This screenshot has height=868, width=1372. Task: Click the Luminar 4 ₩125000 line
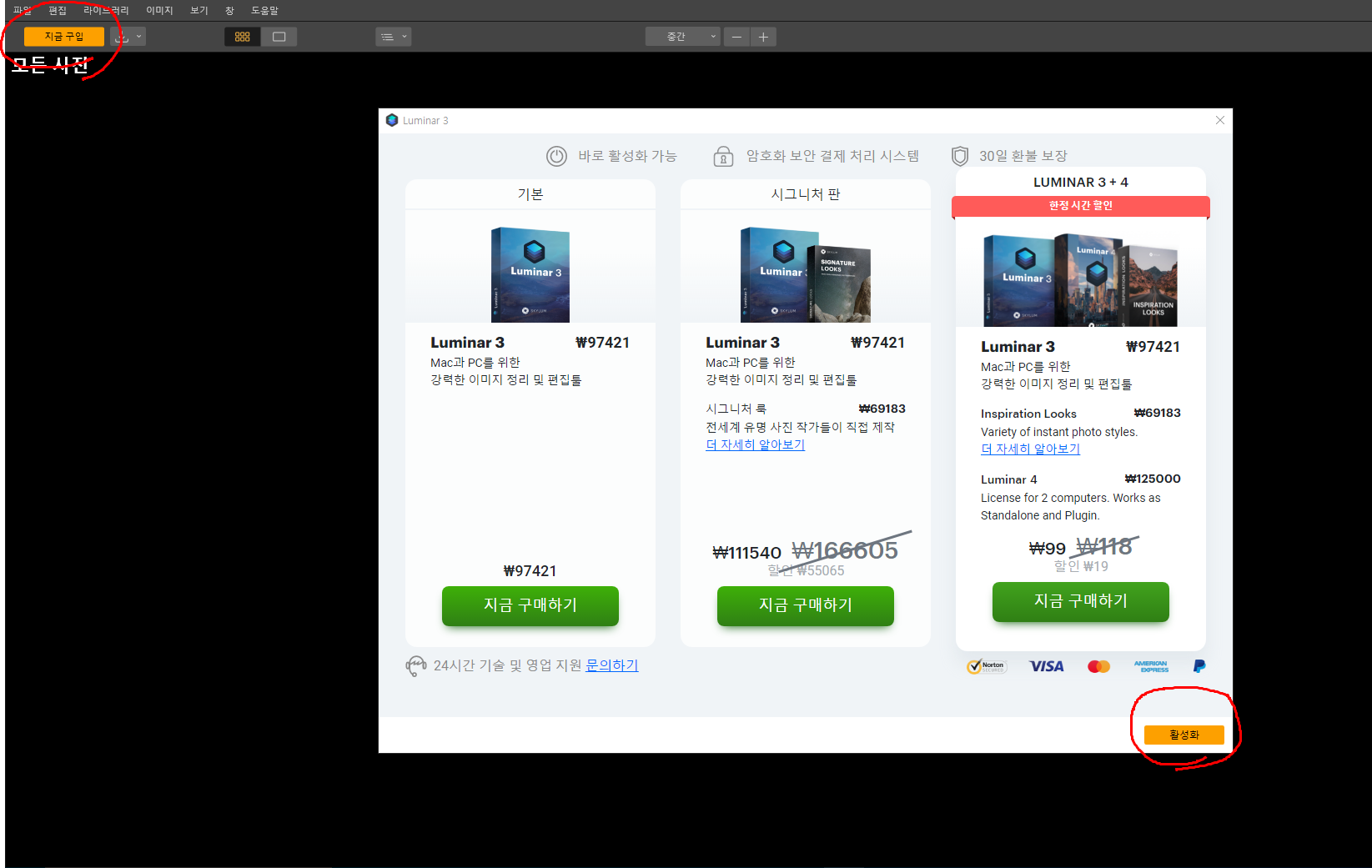pyautogui.click(x=1081, y=479)
